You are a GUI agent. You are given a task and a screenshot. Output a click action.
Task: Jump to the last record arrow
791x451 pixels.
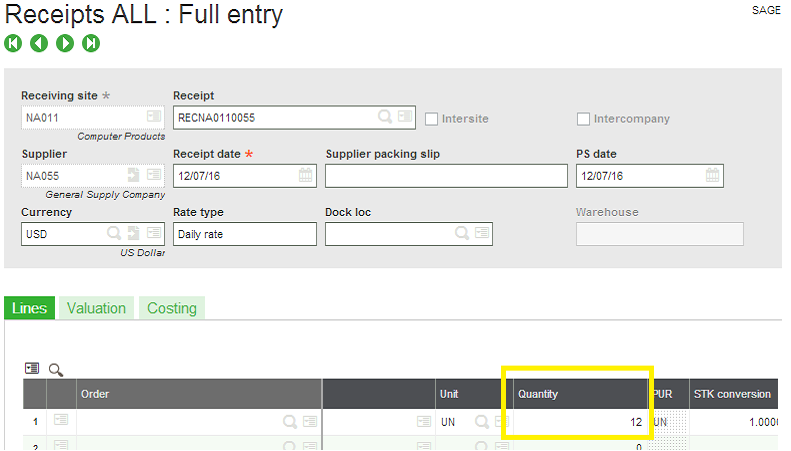91,43
